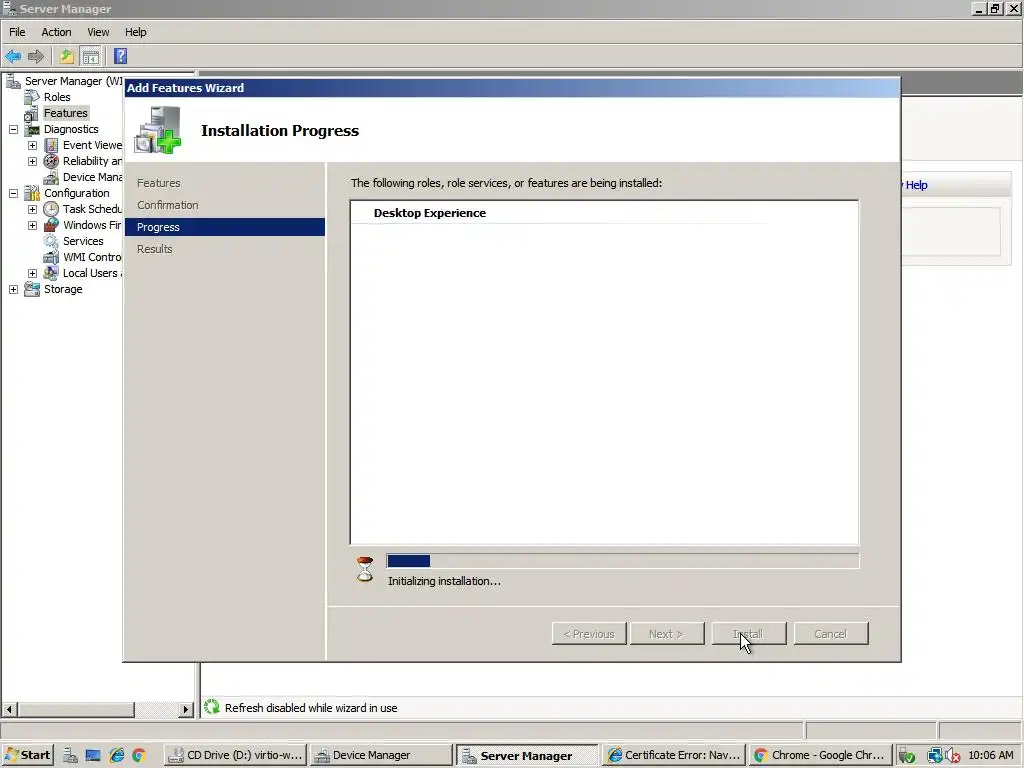Click the Show Desktop quick launch icon

(93, 756)
